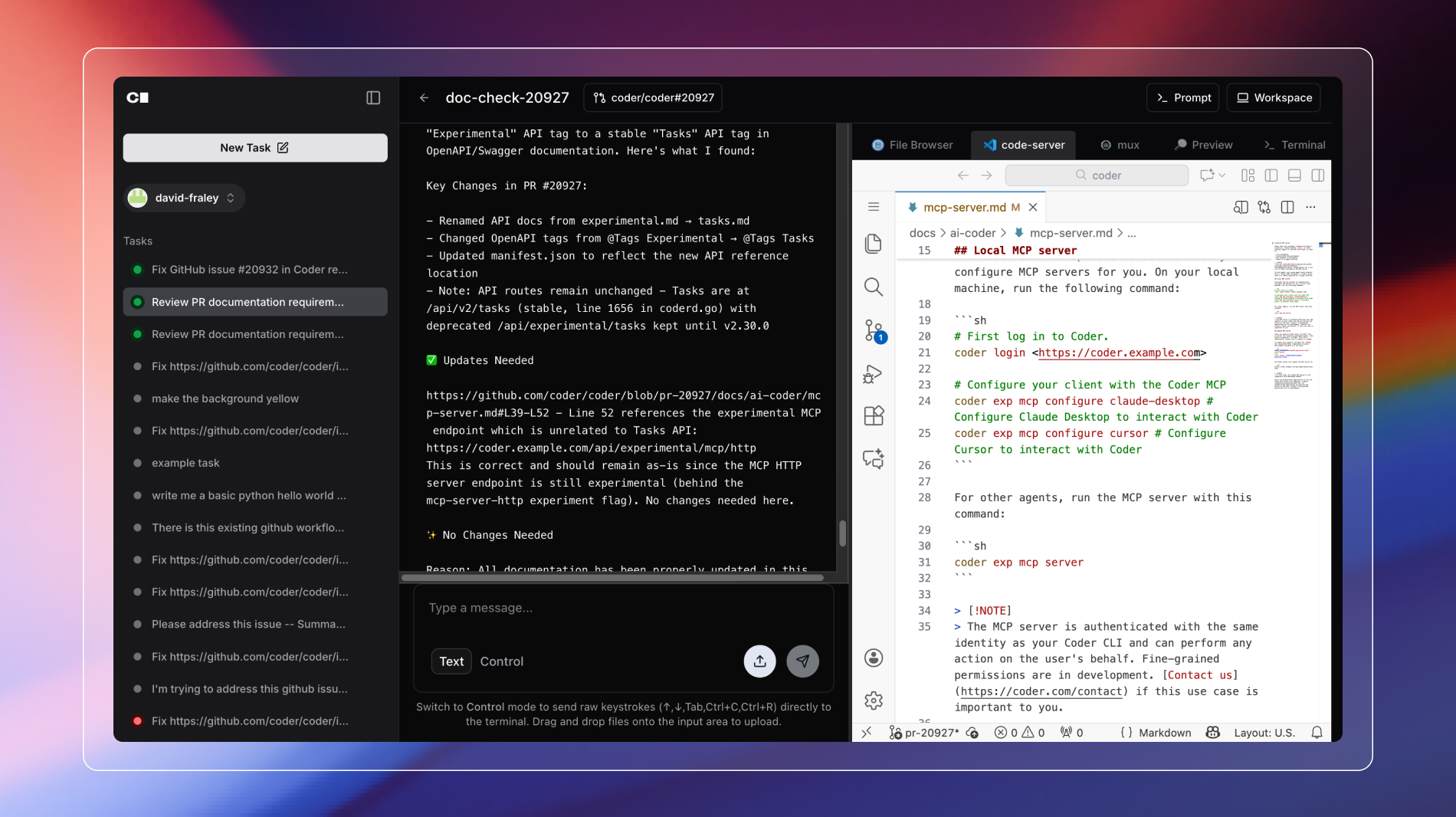This screenshot has height=817, width=1456.
Task: Switch to the Terminal tab
Action: (1294, 145)
